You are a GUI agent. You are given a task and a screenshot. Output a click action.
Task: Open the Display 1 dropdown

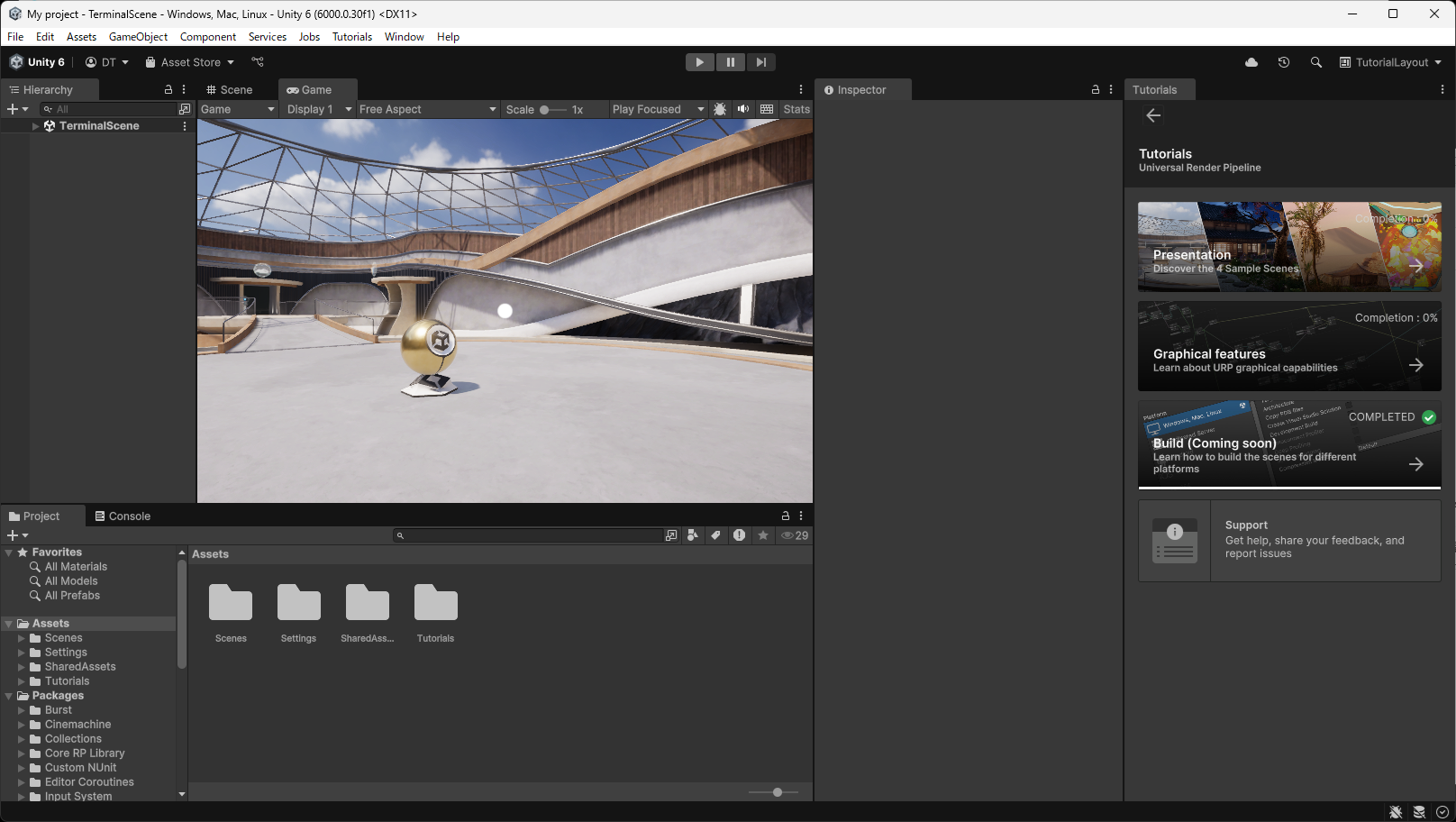pos(319,109)
